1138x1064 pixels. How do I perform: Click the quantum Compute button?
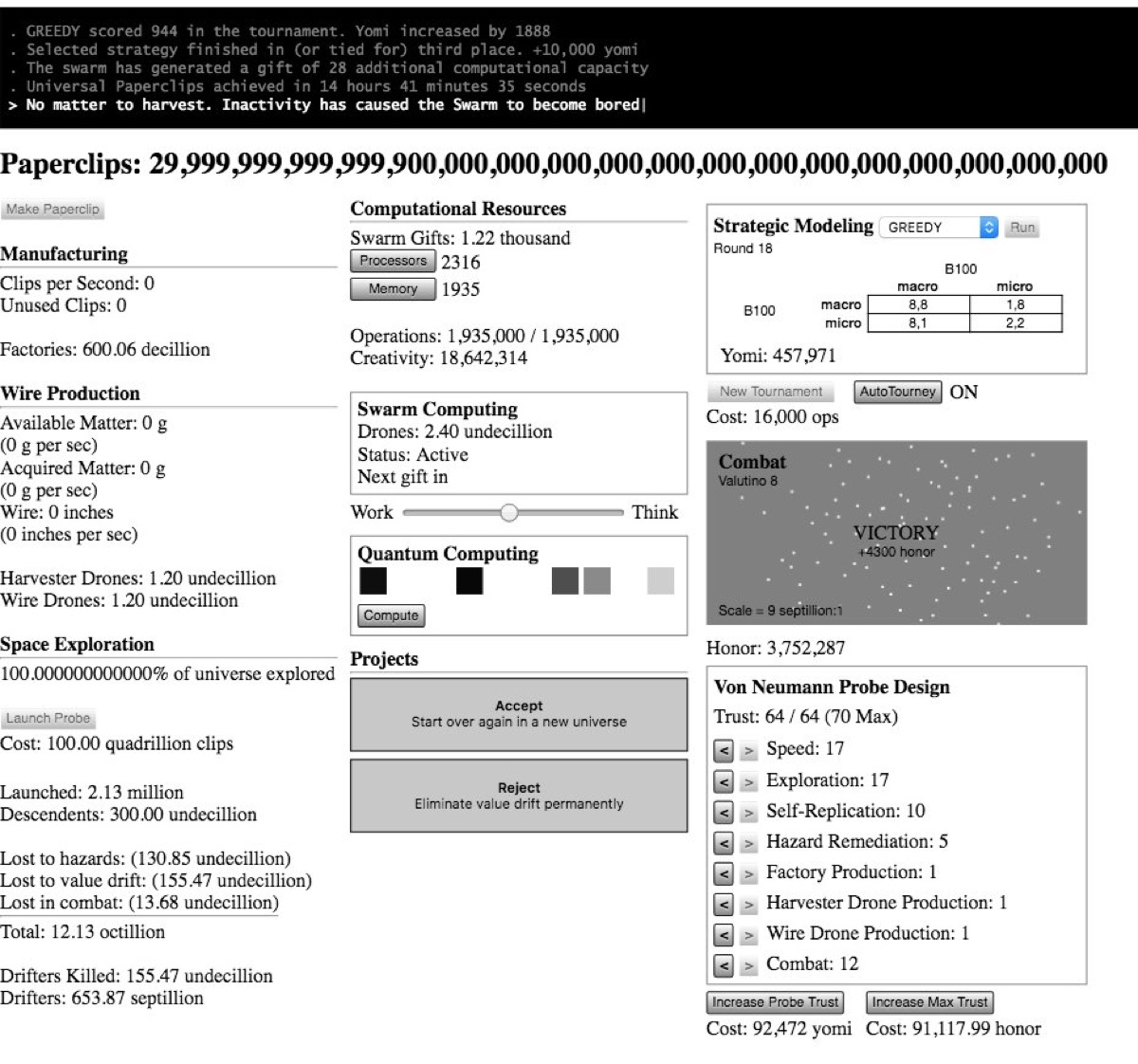click(391, 615)
